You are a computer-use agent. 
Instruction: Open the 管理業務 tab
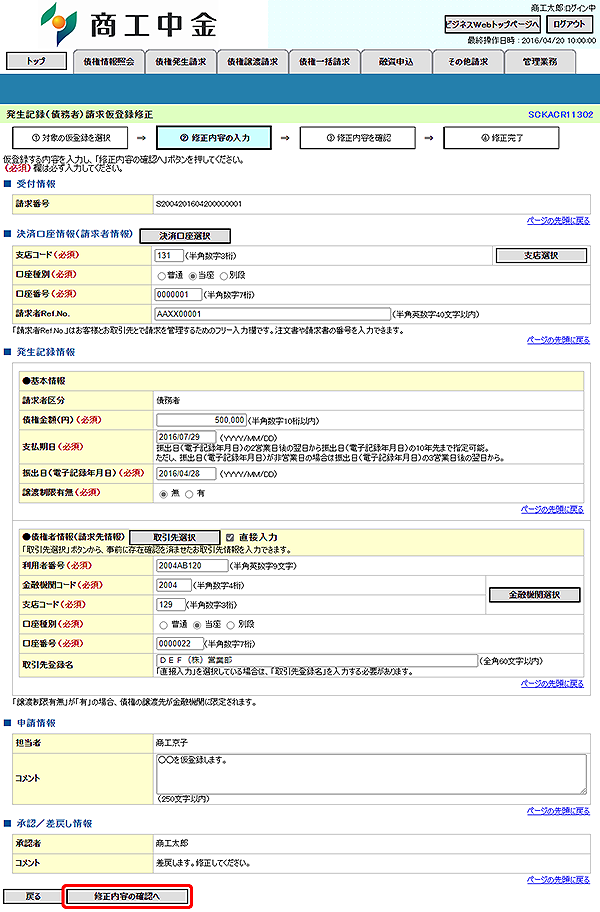[540, 62]
